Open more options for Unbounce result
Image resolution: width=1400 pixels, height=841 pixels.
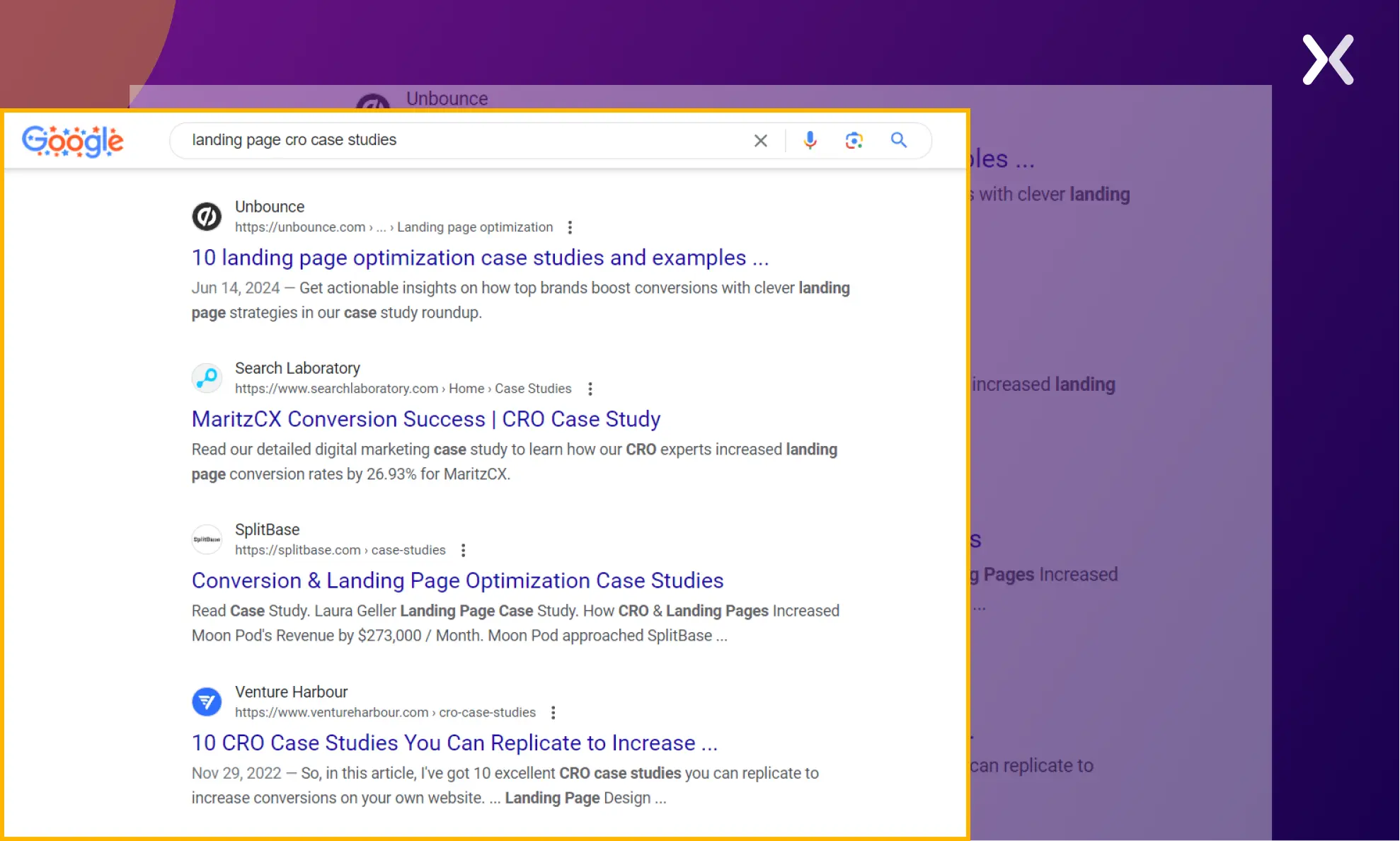coord(570,227)
